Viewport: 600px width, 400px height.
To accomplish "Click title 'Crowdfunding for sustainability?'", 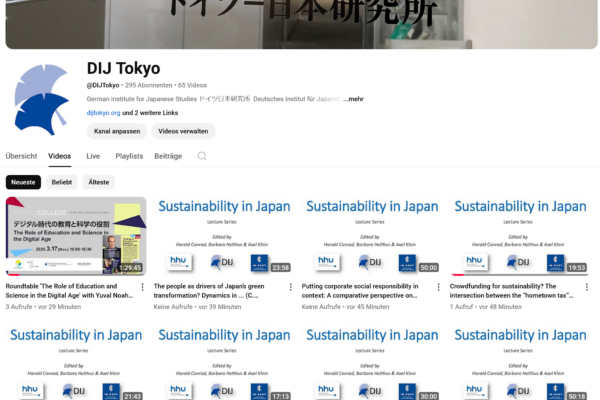I will point(511,291).
